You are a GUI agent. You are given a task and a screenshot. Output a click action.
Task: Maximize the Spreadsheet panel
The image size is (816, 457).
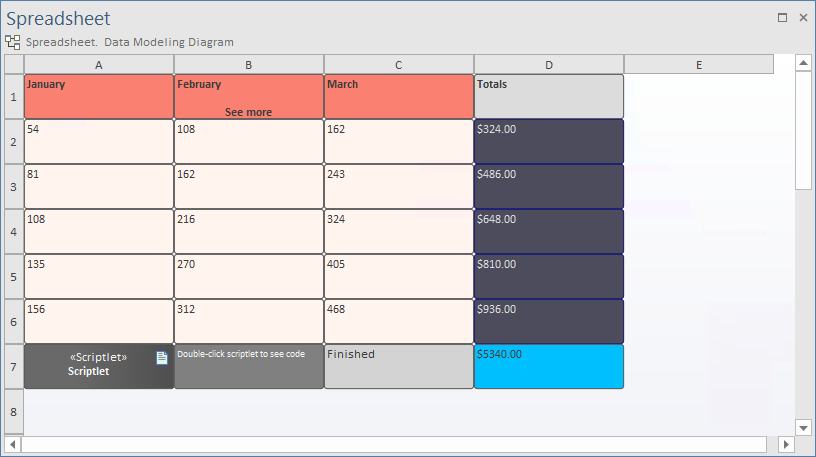783,18
